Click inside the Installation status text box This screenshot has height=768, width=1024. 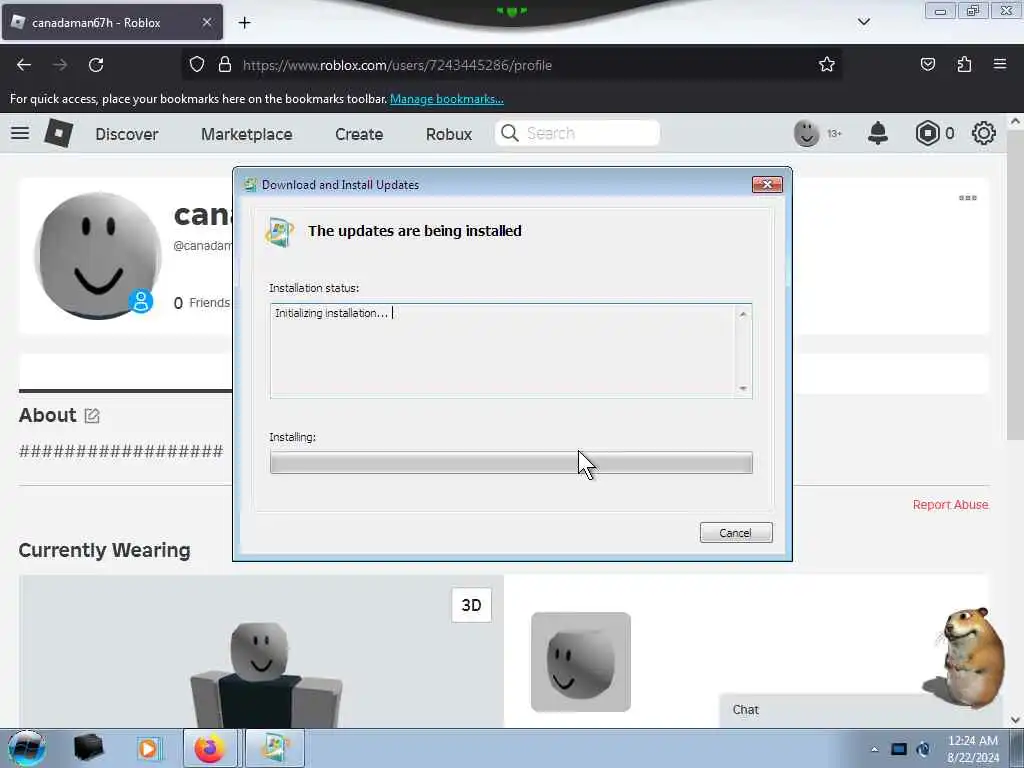503,350
